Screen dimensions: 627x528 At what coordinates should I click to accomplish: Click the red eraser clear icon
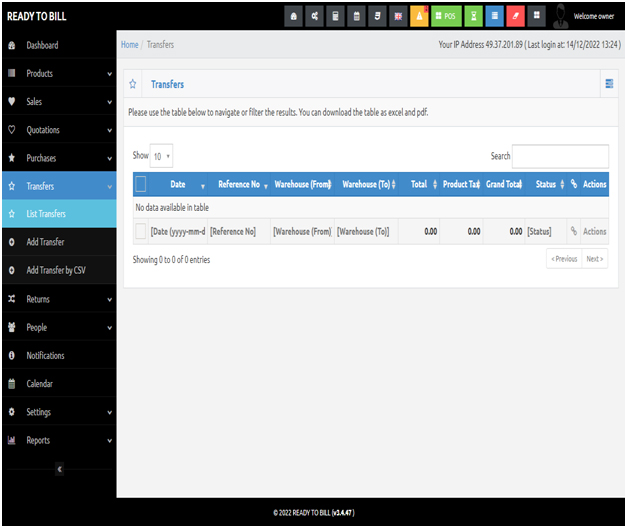tap(515, 16)
